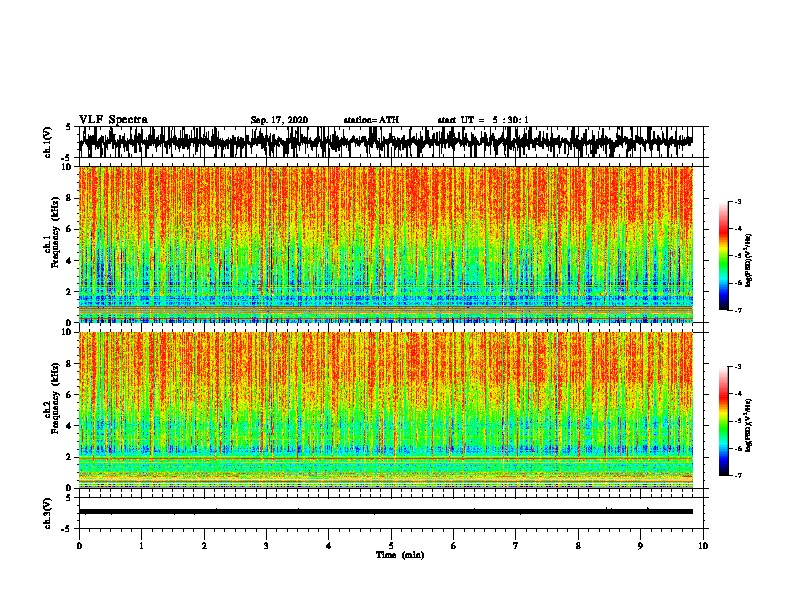Click the 'station=ATH' header label
This screenshot has height=612, width=792.
tap(371, 120)
